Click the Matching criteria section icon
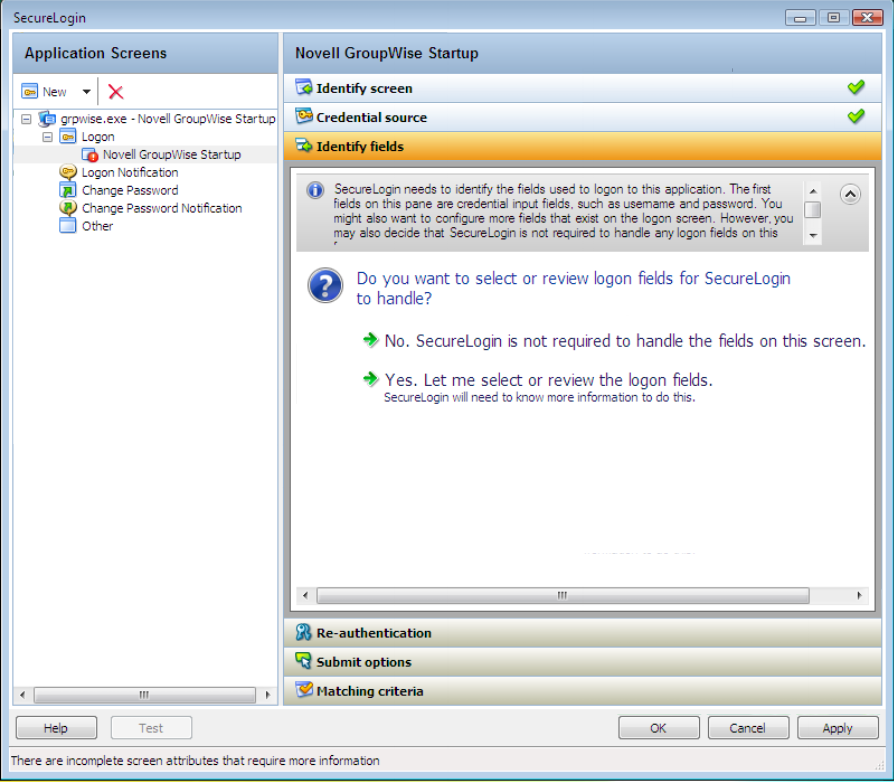Image resolution: width=894 pixels, height=782 pixels. pos(304,690)
